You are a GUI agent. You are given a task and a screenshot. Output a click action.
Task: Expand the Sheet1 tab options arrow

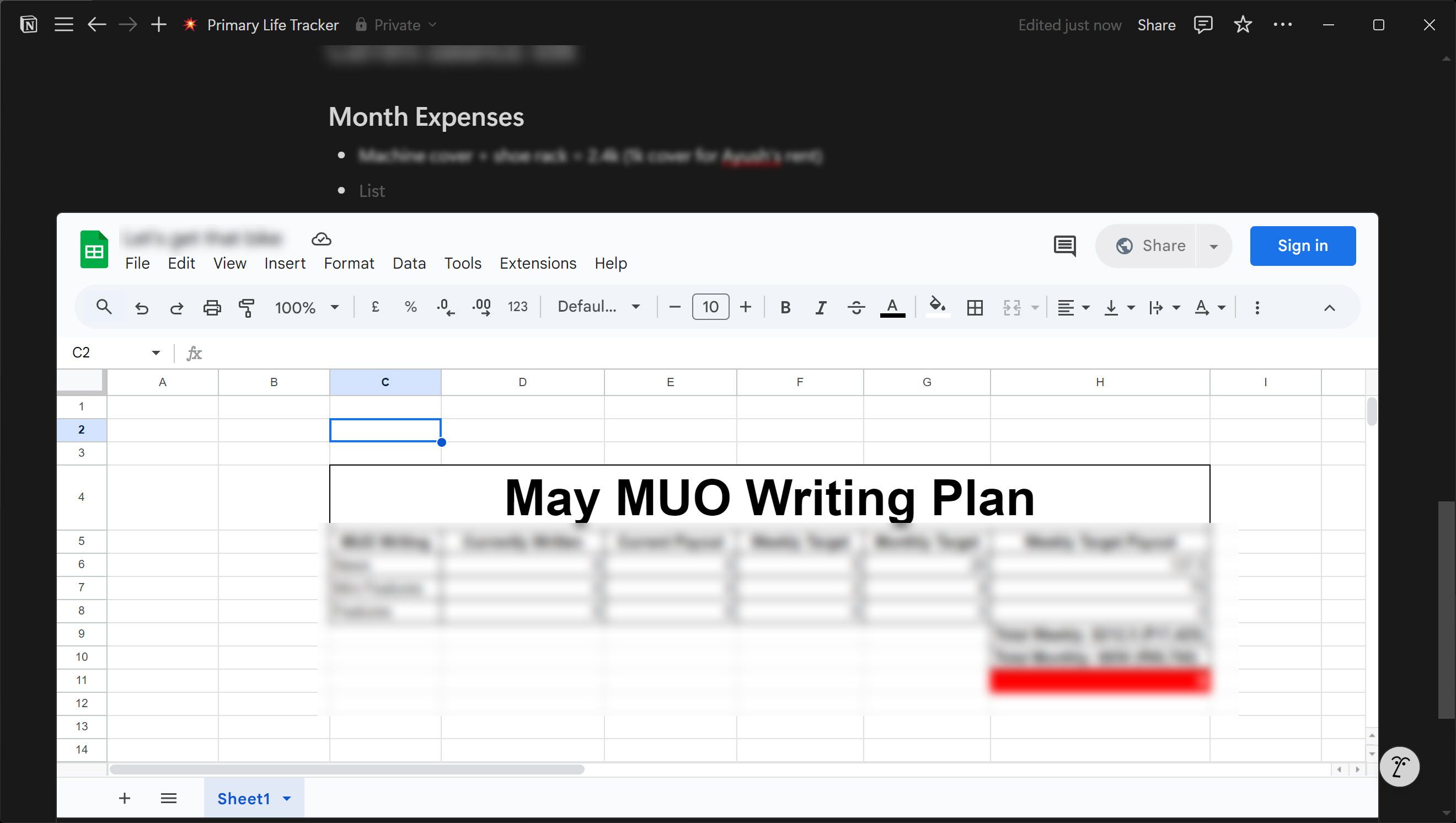coord(287,799)
